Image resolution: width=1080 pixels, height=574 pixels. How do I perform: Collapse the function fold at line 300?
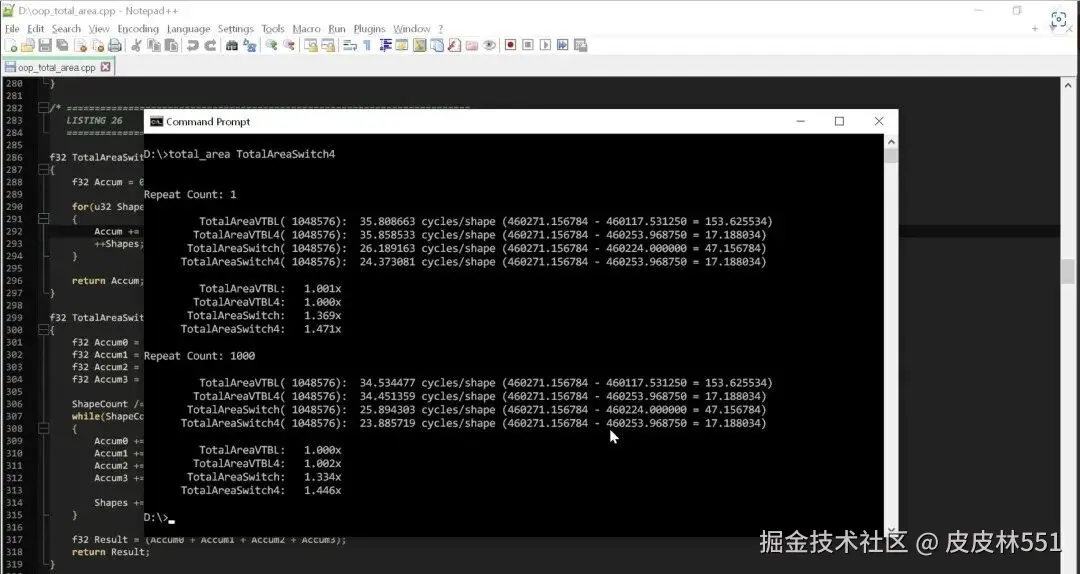pos(43,330)
